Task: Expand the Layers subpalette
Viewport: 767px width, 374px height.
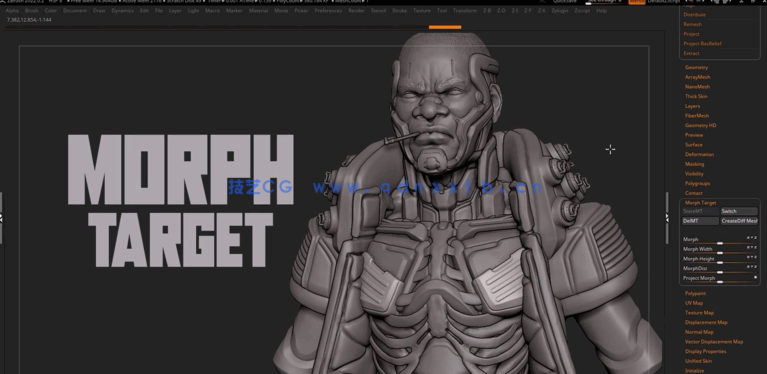Action: coord(692,106)
